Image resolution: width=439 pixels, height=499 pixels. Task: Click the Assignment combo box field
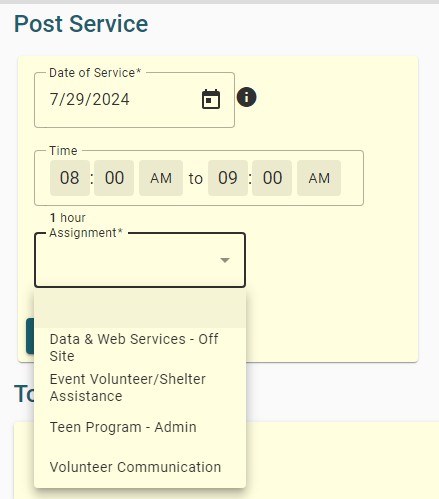(140, 260)
